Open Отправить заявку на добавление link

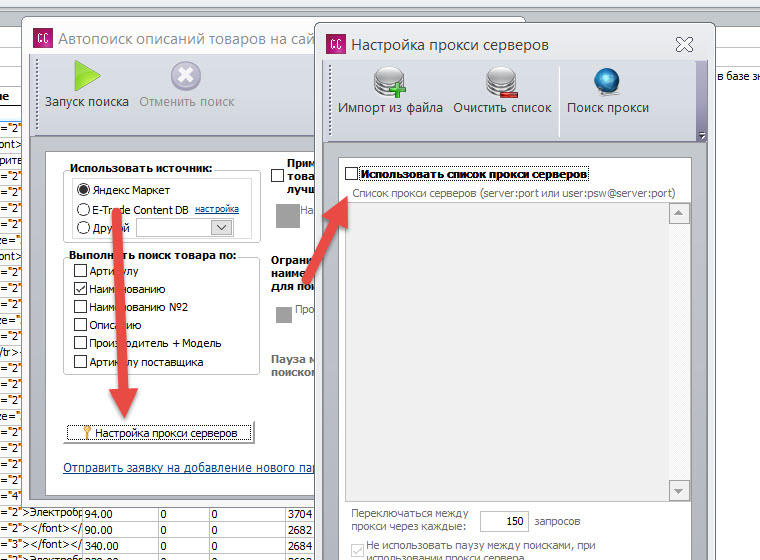click(189, 468)
